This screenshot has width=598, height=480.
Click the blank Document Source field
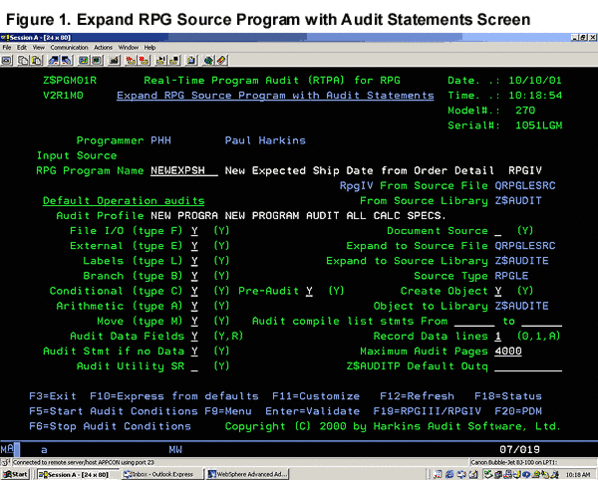click(498, 231)
